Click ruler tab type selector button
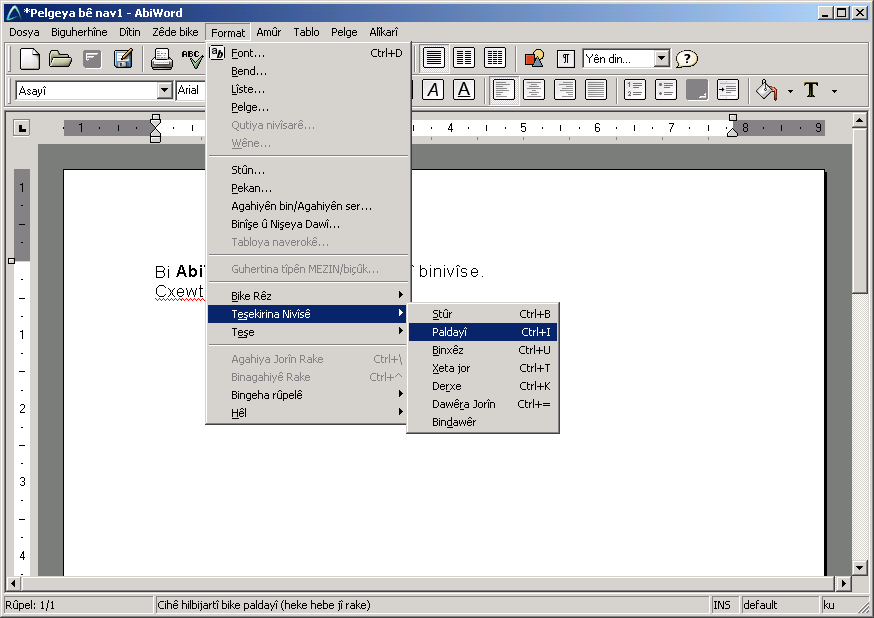The image size is (874, 618). click(x=21, y=128)
